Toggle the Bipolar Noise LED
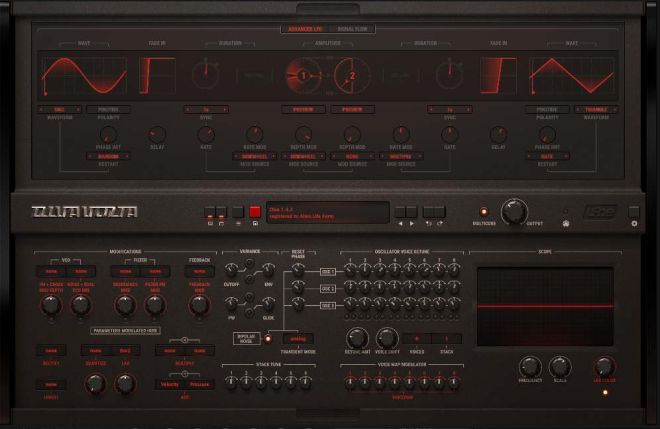This screenshot has height=429, width=660. [268, 338]
